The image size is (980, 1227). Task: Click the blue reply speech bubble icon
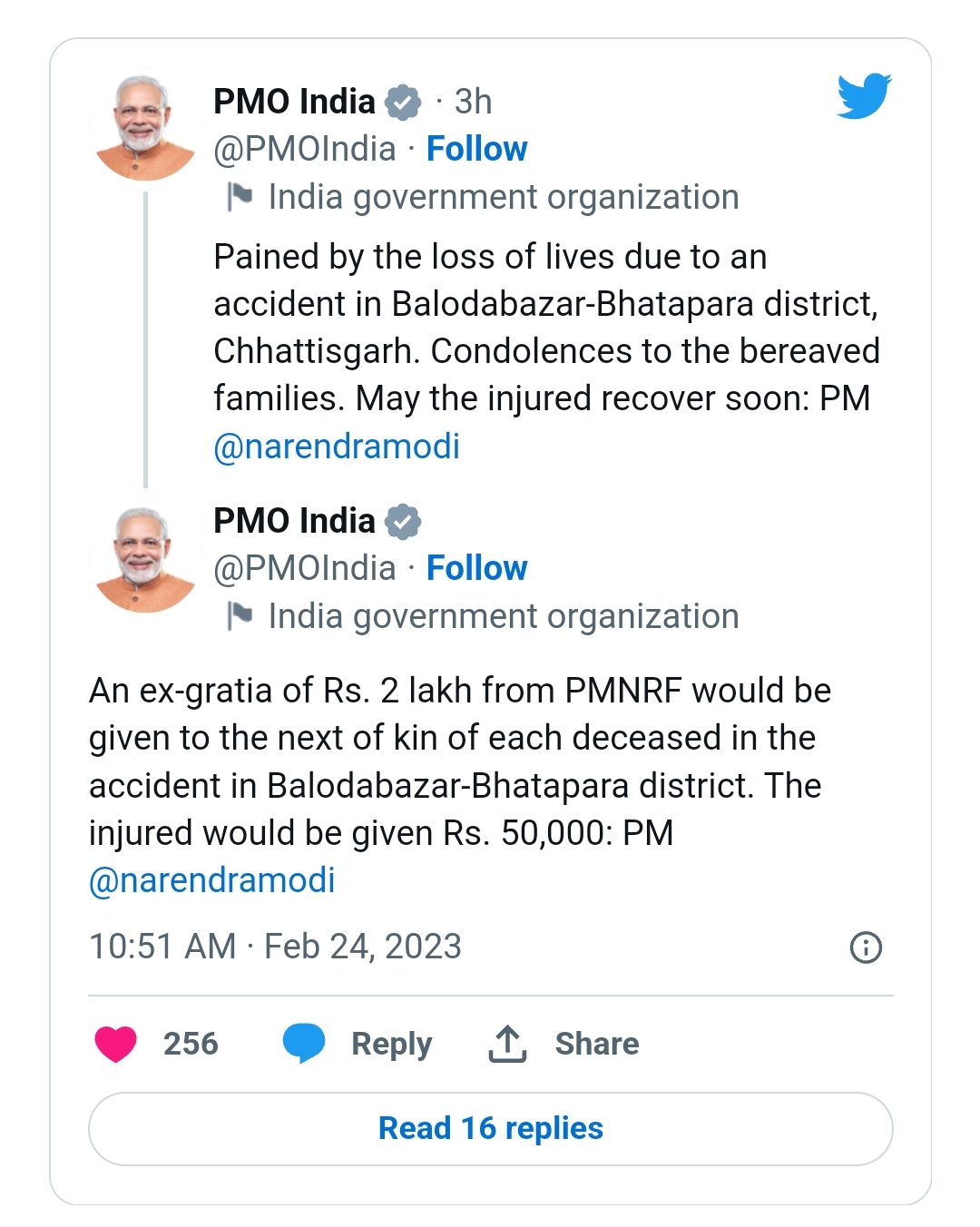pos(304,1043)
